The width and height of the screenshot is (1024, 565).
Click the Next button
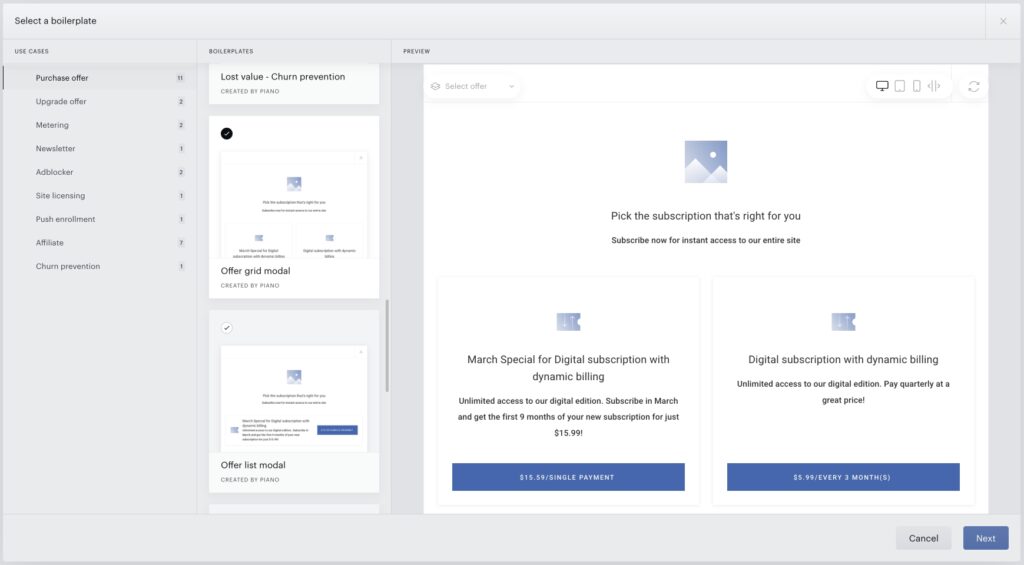click(985, 538)
